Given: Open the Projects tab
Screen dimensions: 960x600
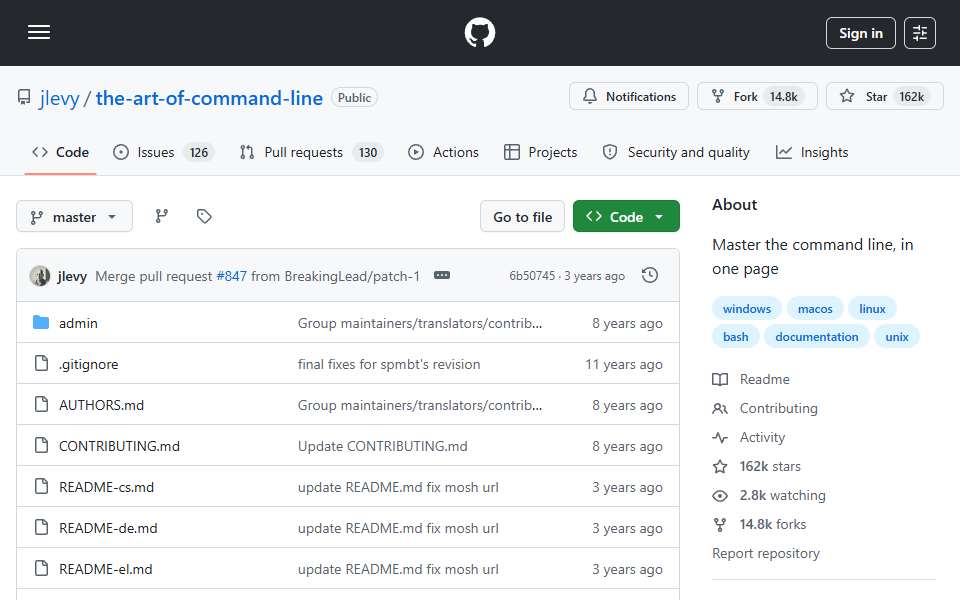Looking at the screenshot, I should 540,152.
